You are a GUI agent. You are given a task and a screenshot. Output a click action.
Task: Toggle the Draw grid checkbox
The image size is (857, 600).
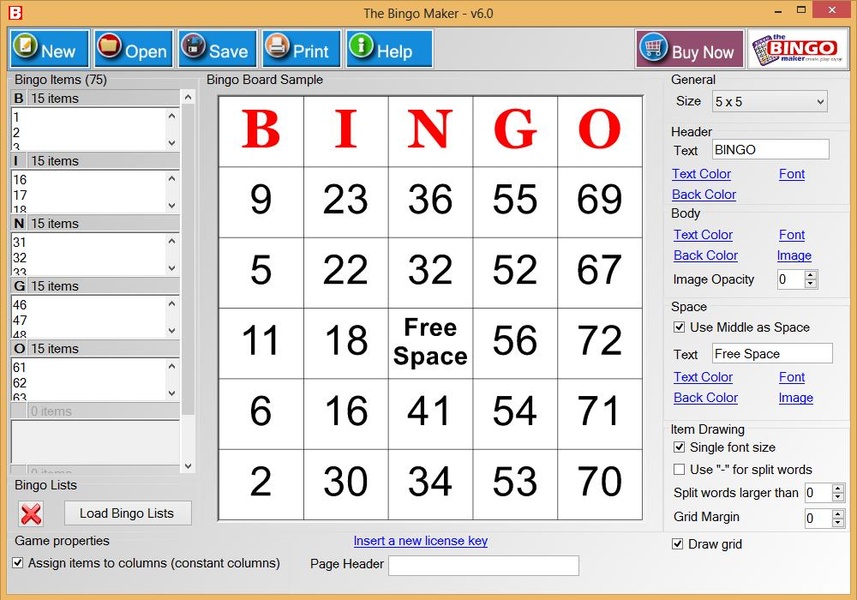coord(677,544)
